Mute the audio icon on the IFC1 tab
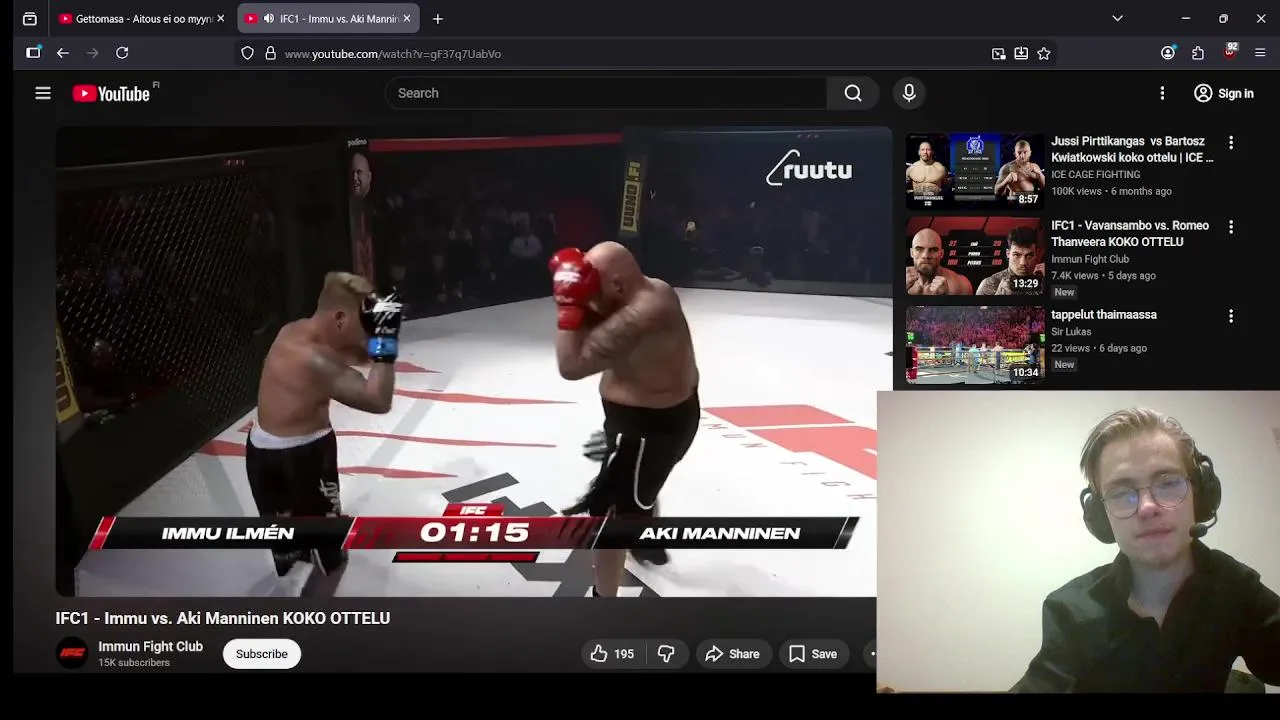The image size is (1280, 720). [269, 19]
